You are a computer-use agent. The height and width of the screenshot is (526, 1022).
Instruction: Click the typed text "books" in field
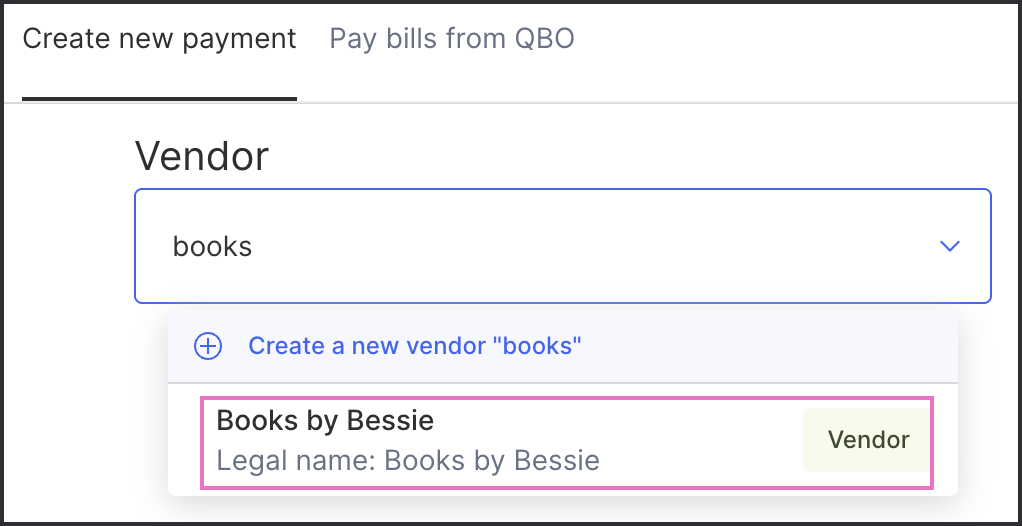(212, 246)
